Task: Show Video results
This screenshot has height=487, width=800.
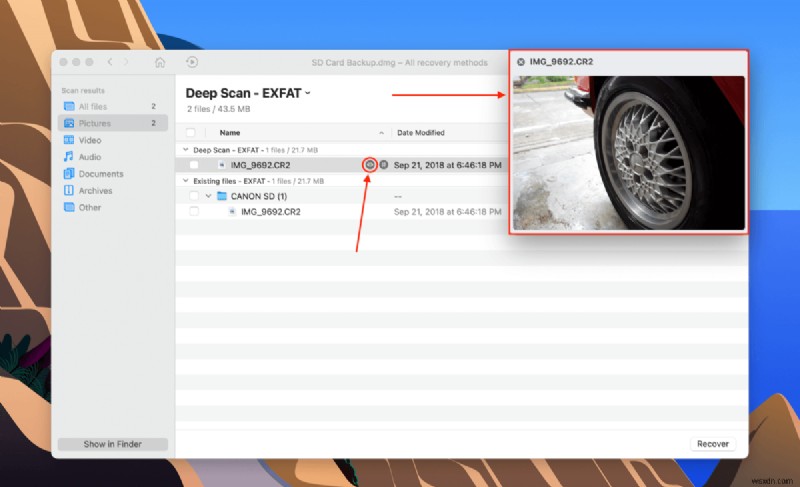Action: click(x=90, y=140)
